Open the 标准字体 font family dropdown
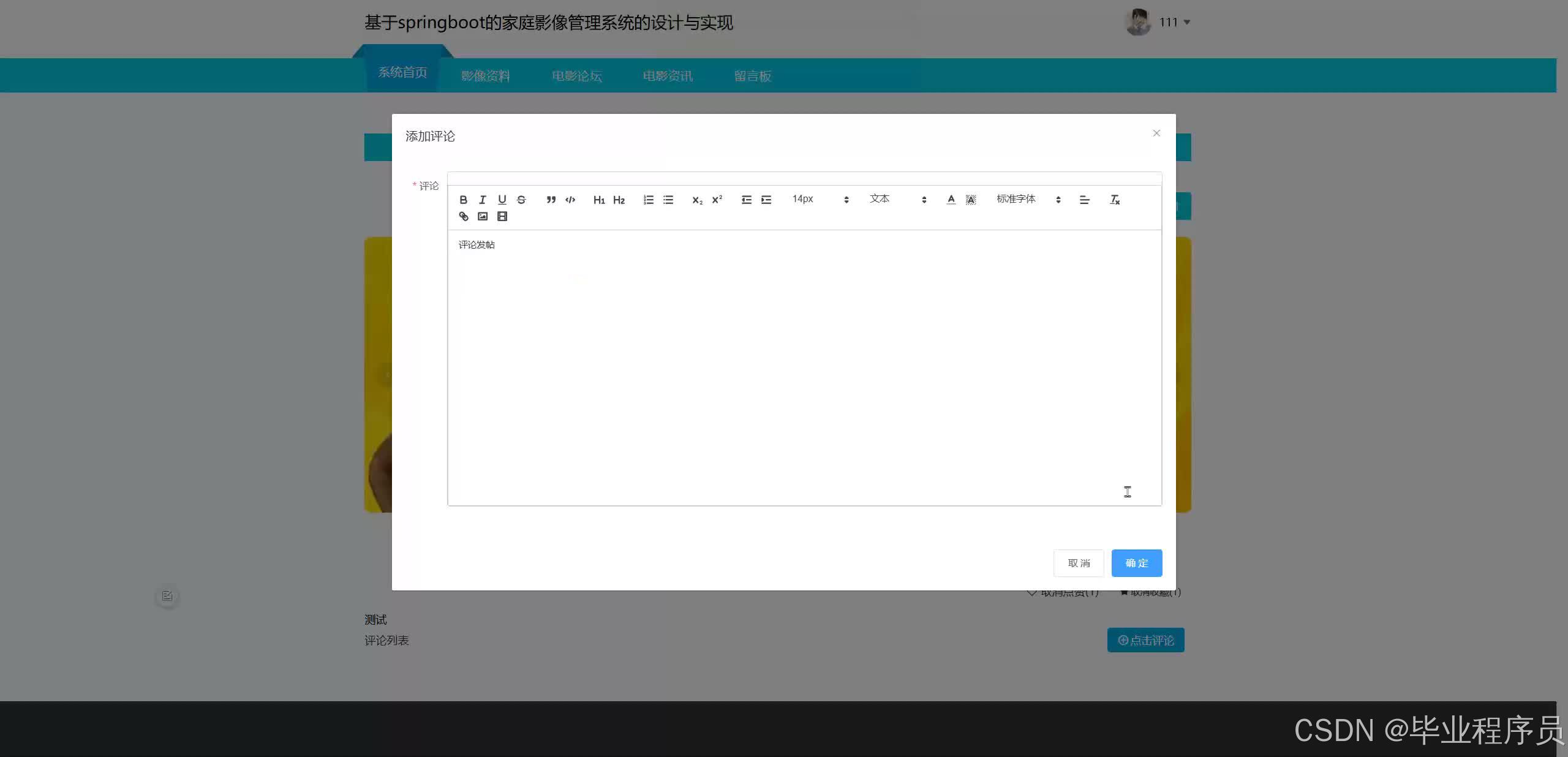This screenshot has height=757, width=1568. [x=1016, y=199]
